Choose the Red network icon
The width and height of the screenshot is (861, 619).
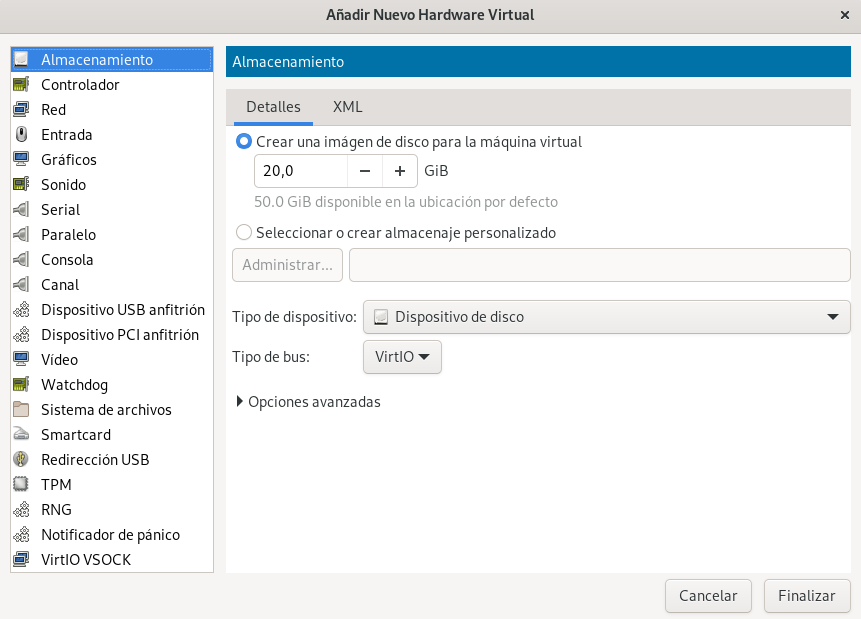click(21, 109)
